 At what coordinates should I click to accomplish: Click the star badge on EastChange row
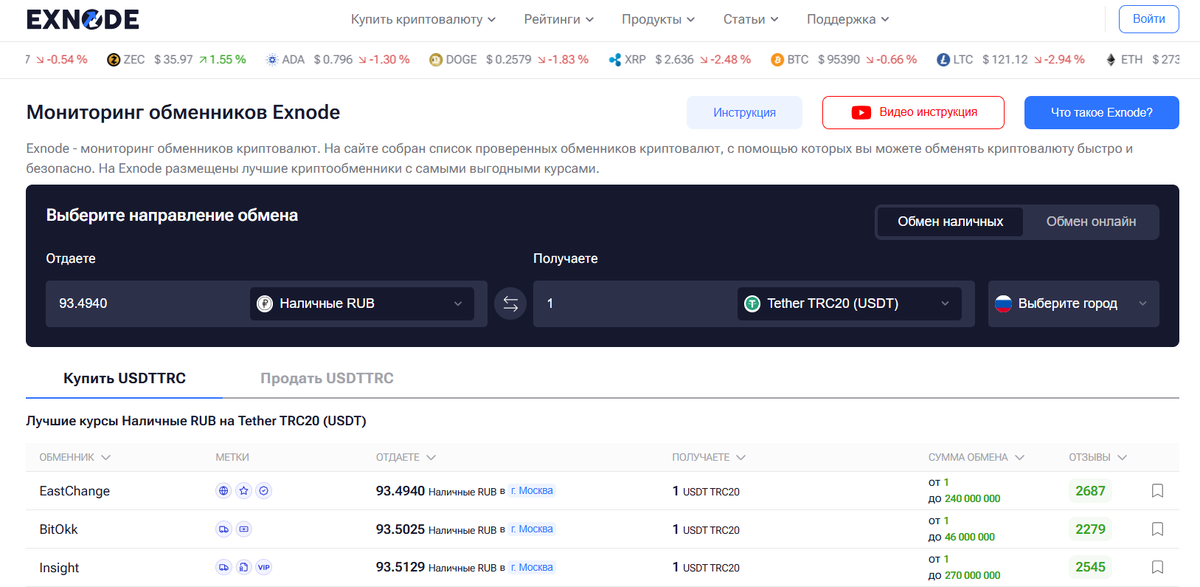pyautogui.click(x=243, y=490)
